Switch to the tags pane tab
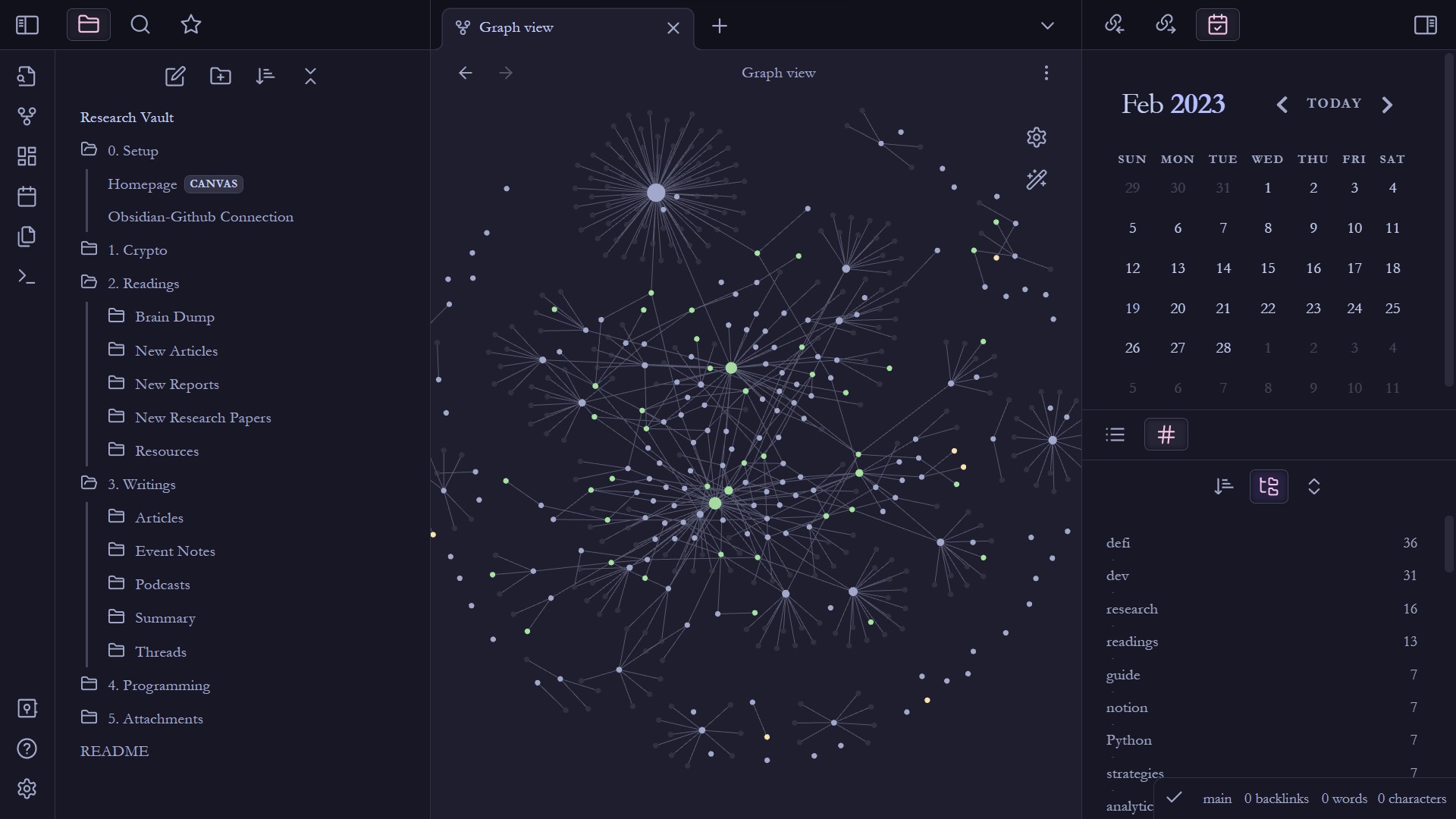 [1166, 435]
